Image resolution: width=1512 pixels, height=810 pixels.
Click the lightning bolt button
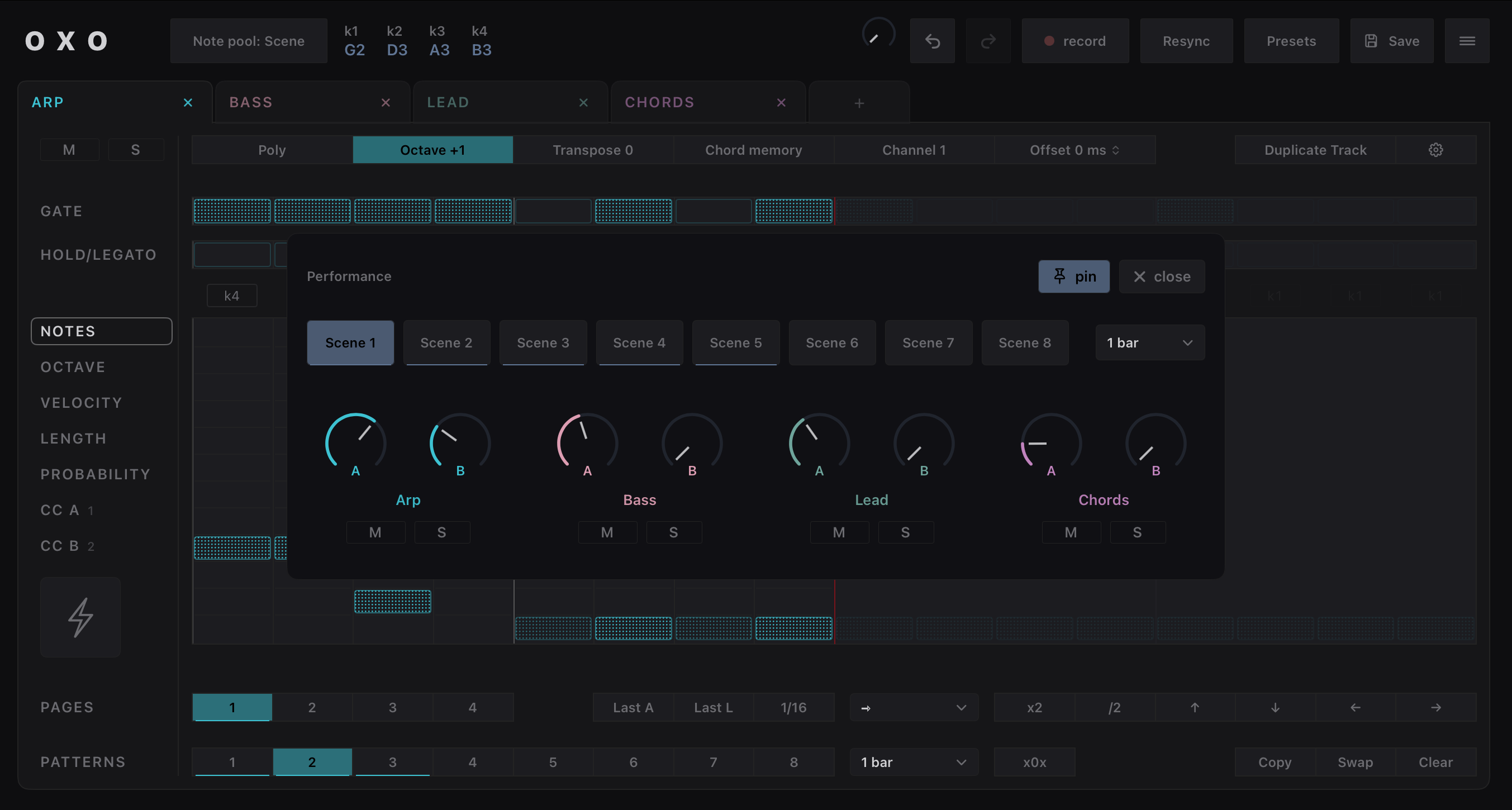[x=80, y=617]
